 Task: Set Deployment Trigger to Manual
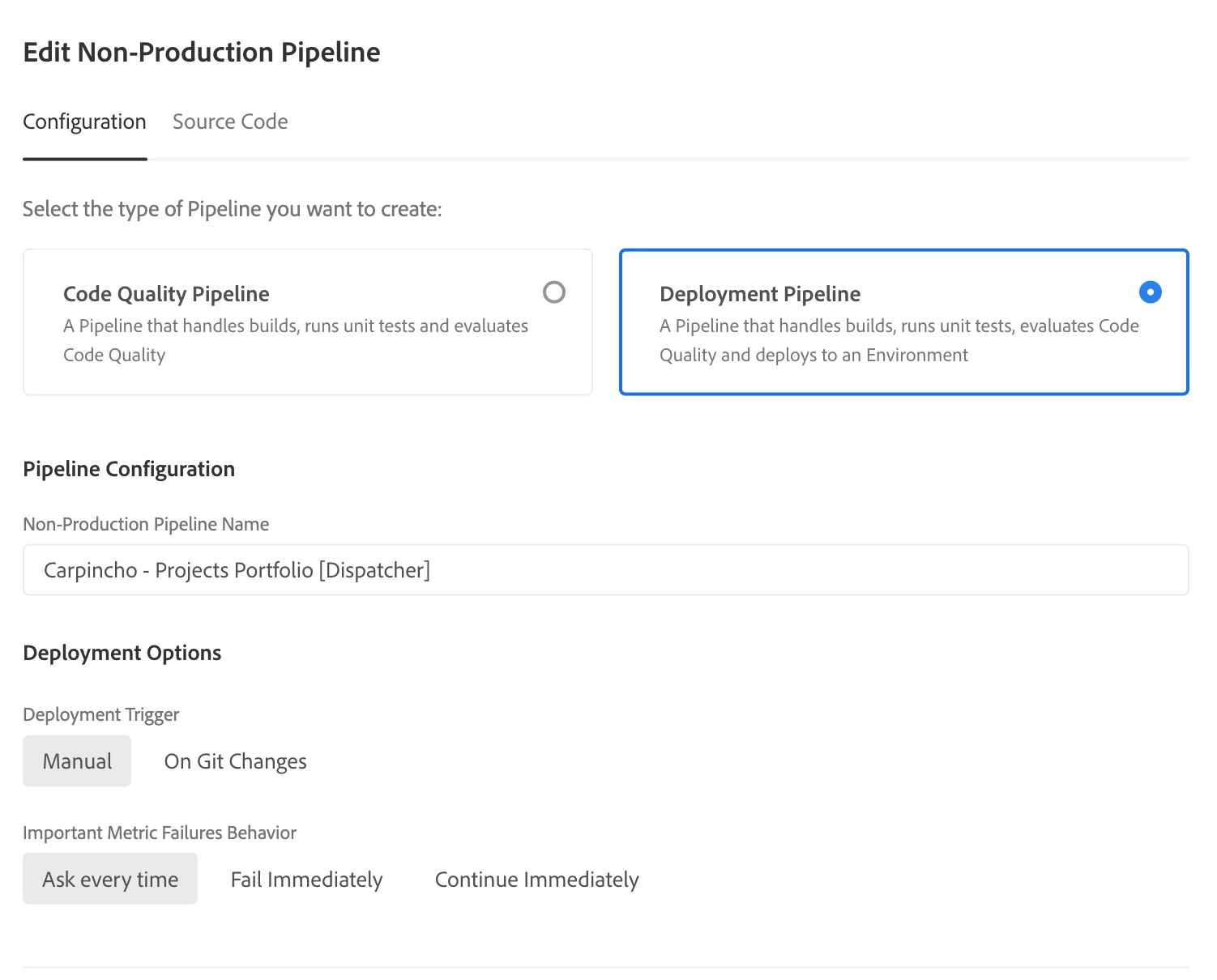(77, 761)
